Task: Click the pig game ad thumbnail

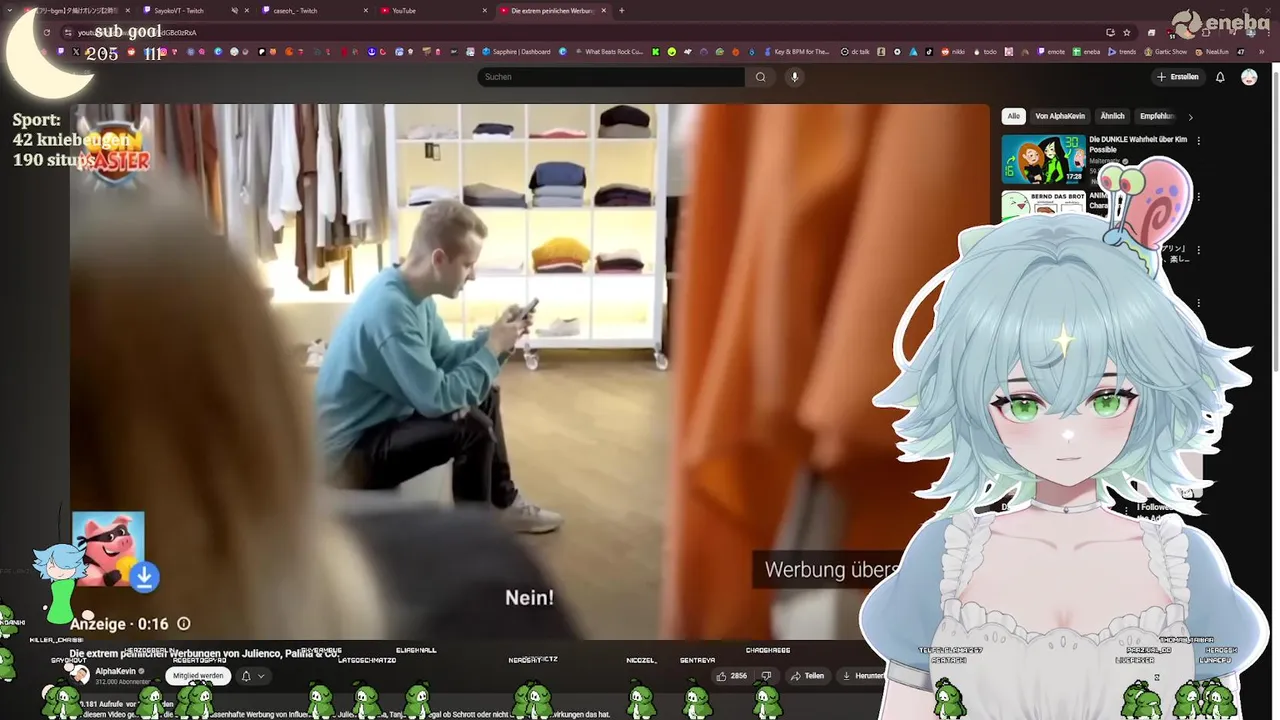Action: coord(108,548)
